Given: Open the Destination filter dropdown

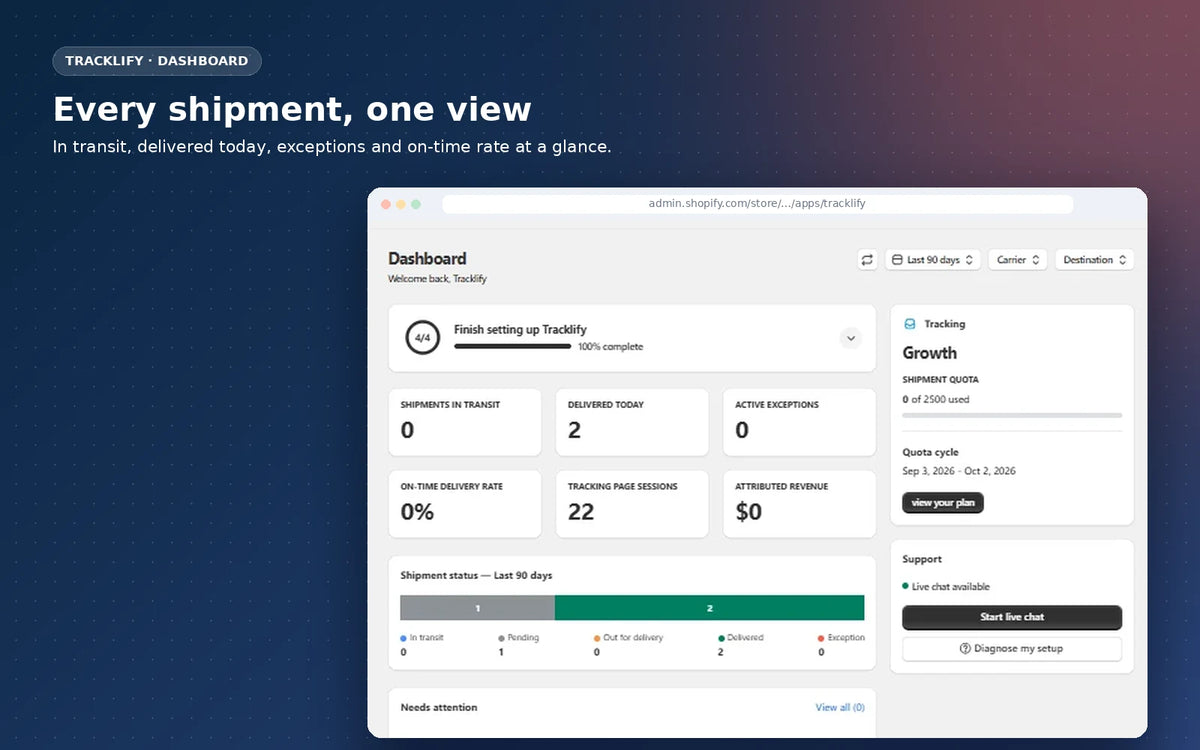Looking at the screenshot, I should (x=1094, y=260).
